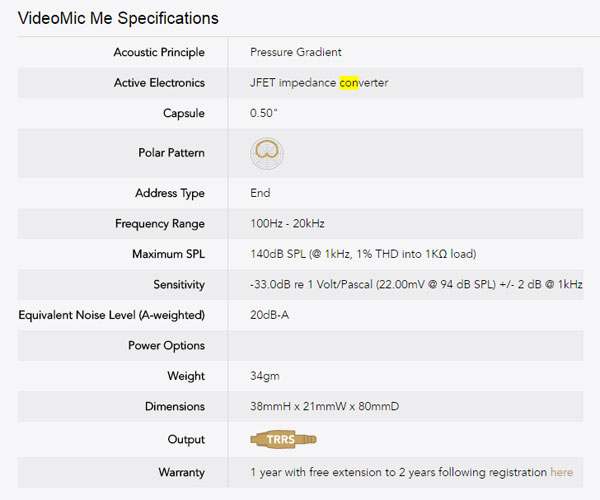This screenshot has height=500, width=600.
Task: Click the highlighted 'con' in converter
Action: (x=349, y=83)
